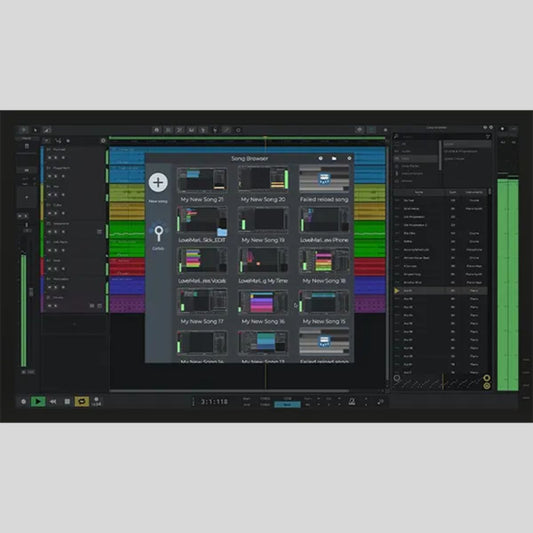The height and width of the screenshot is (533, 533).
Task: Click the search icon in the loop browser
Action: point(396,136)
